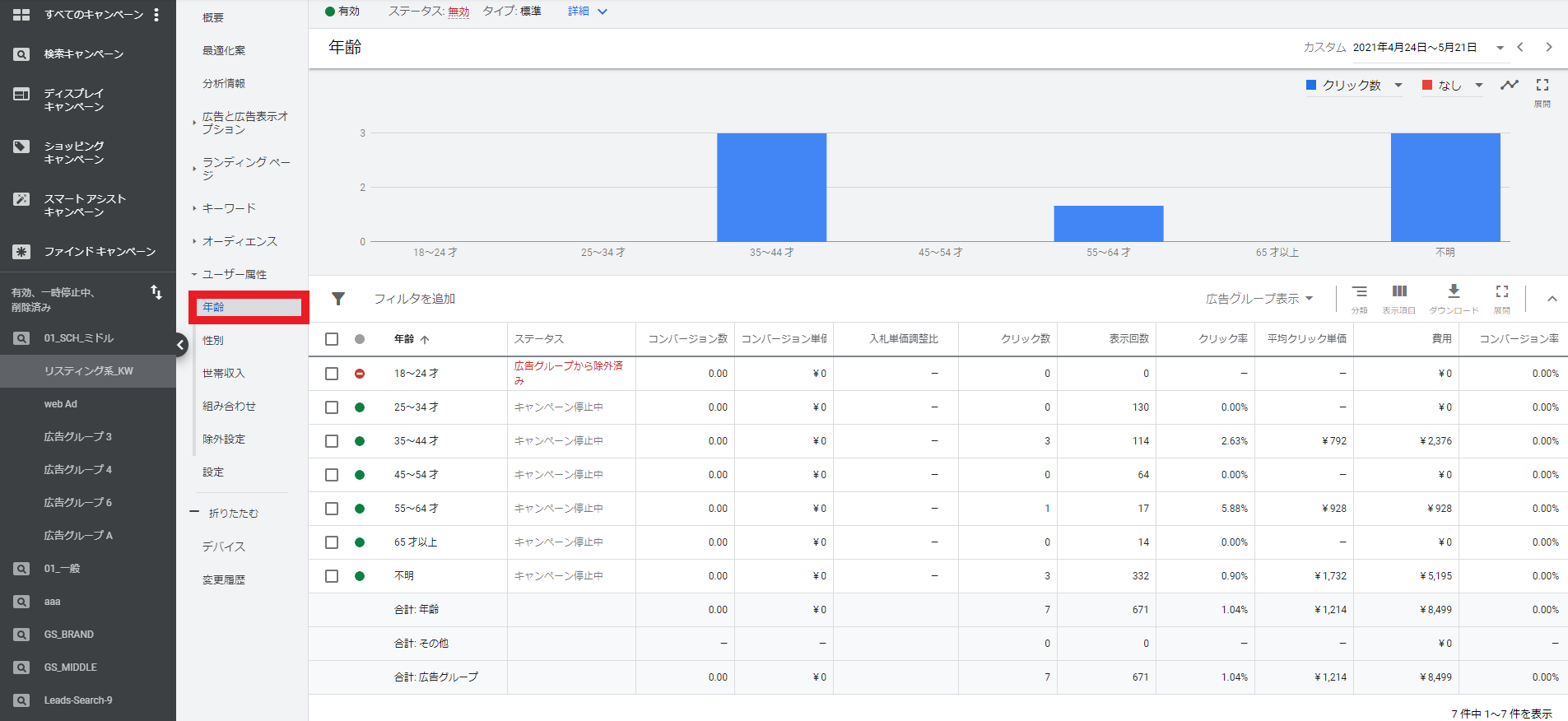Check the 不明 row checkbox

coord(332,576)
